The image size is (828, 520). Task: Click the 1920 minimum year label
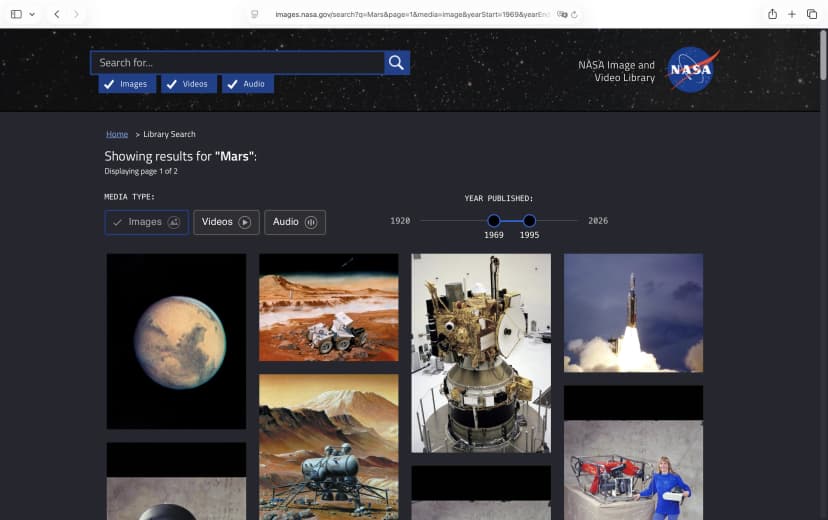[400, 221]
